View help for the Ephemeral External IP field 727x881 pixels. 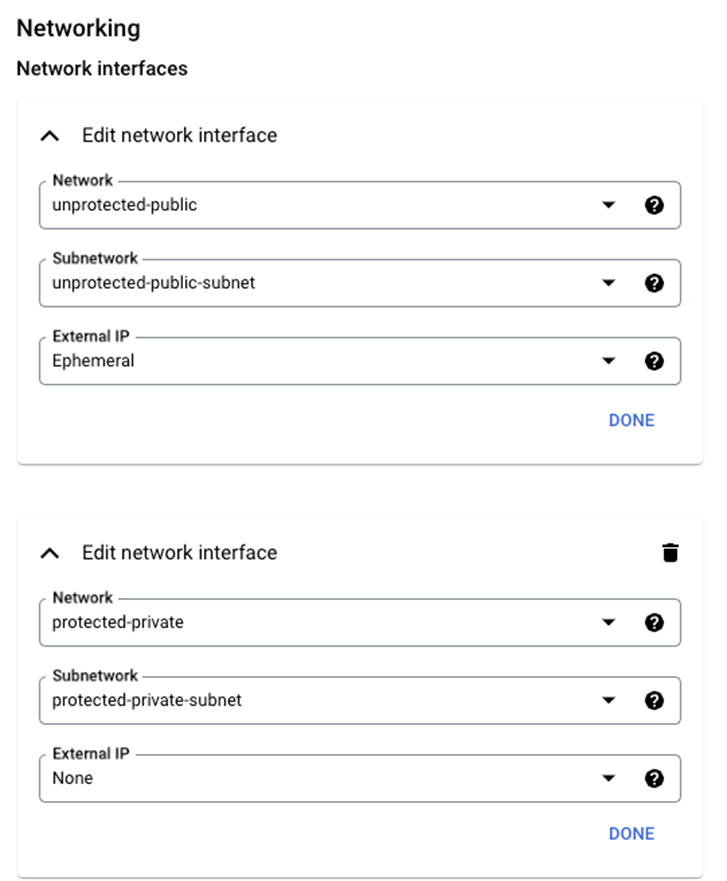click(x=655, y=359)
